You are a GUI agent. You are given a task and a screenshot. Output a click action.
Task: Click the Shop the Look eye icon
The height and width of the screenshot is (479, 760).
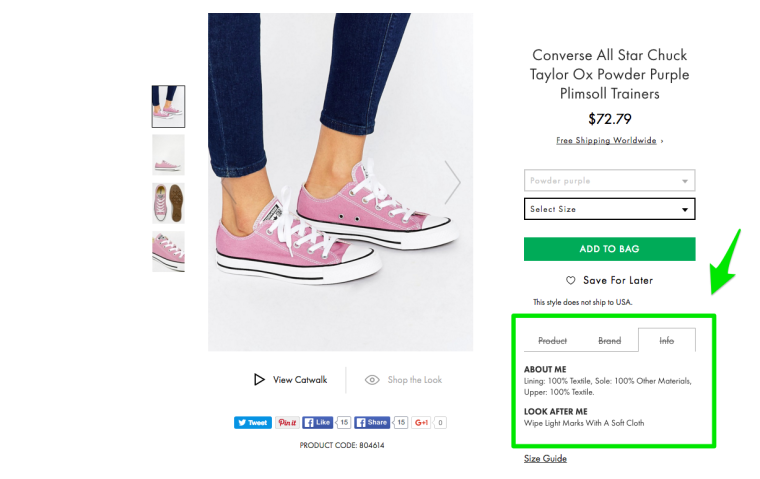click(372, 380)
